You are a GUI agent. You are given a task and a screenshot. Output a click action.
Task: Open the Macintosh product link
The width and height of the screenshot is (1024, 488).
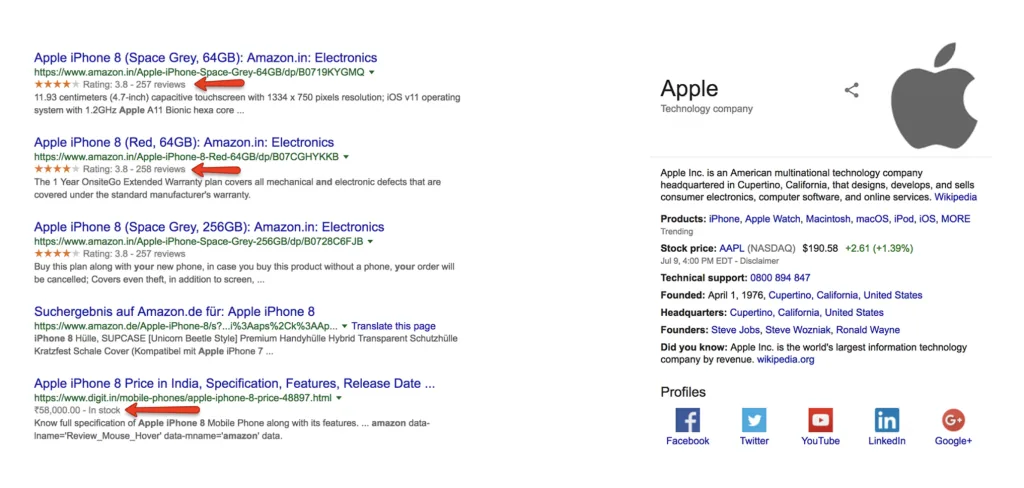pos(828,219)
